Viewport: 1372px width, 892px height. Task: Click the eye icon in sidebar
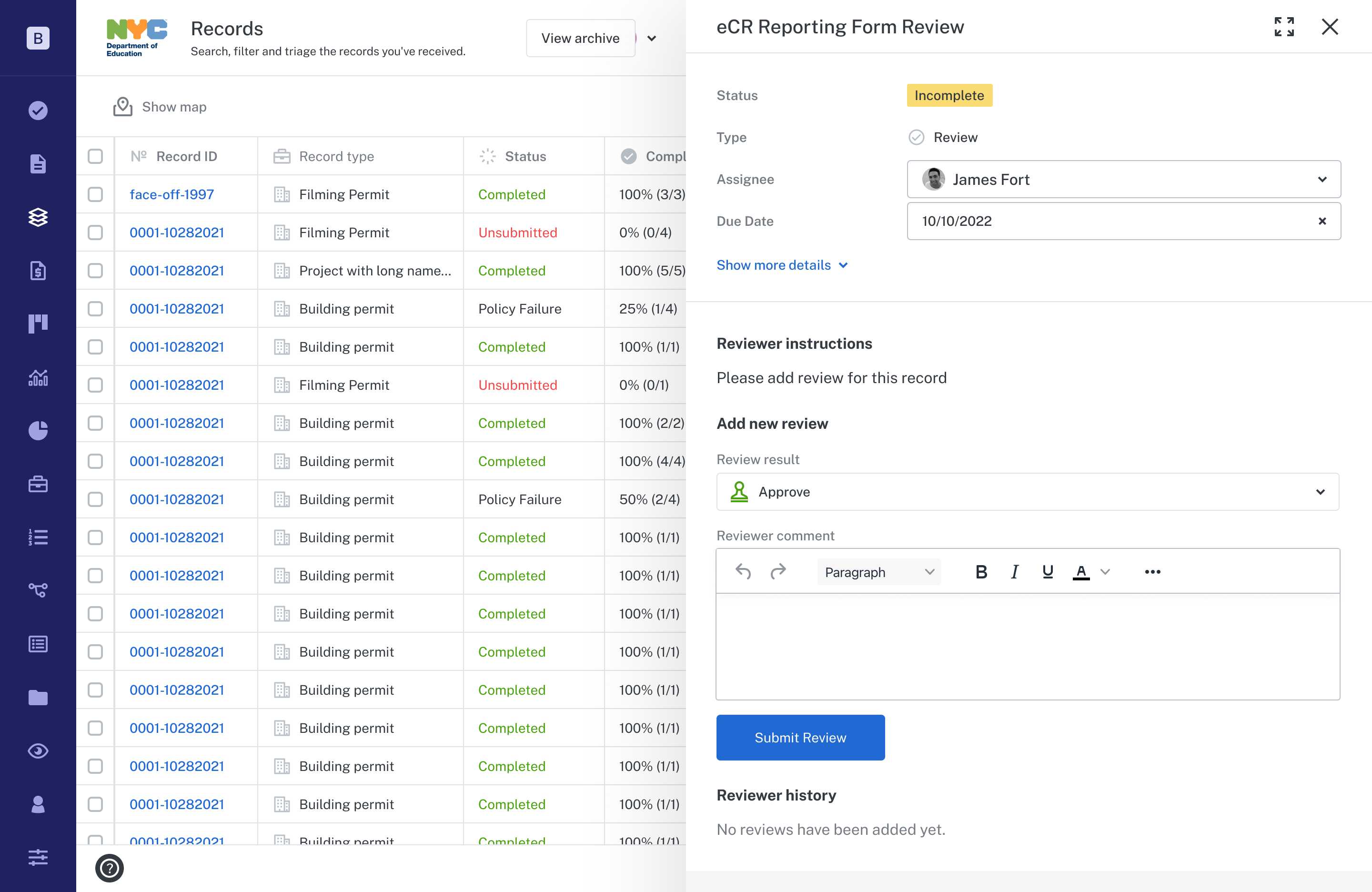tap(38, 751)
